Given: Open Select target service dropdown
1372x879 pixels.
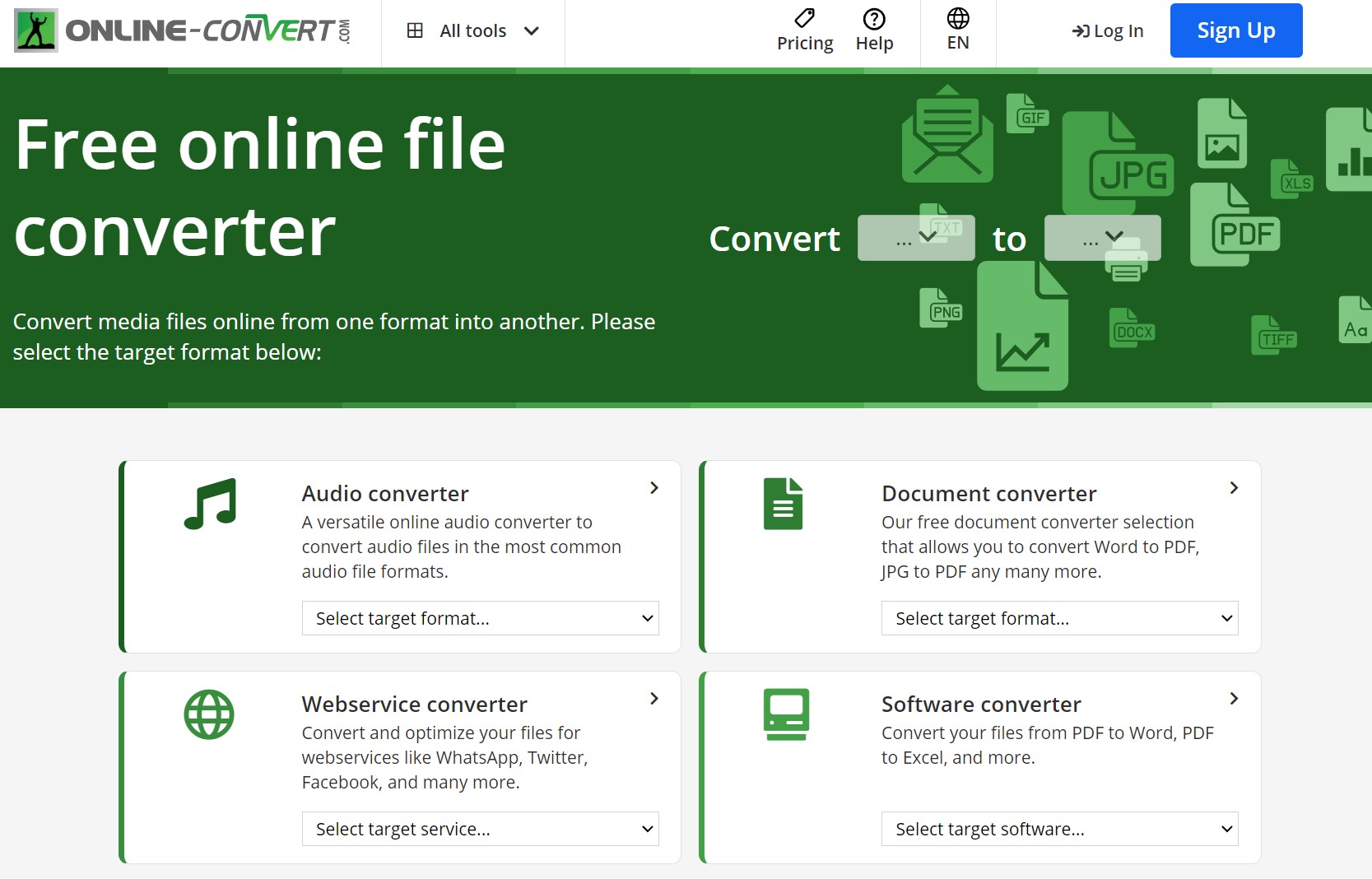Looking at the screenshot, I should [480, 829].
